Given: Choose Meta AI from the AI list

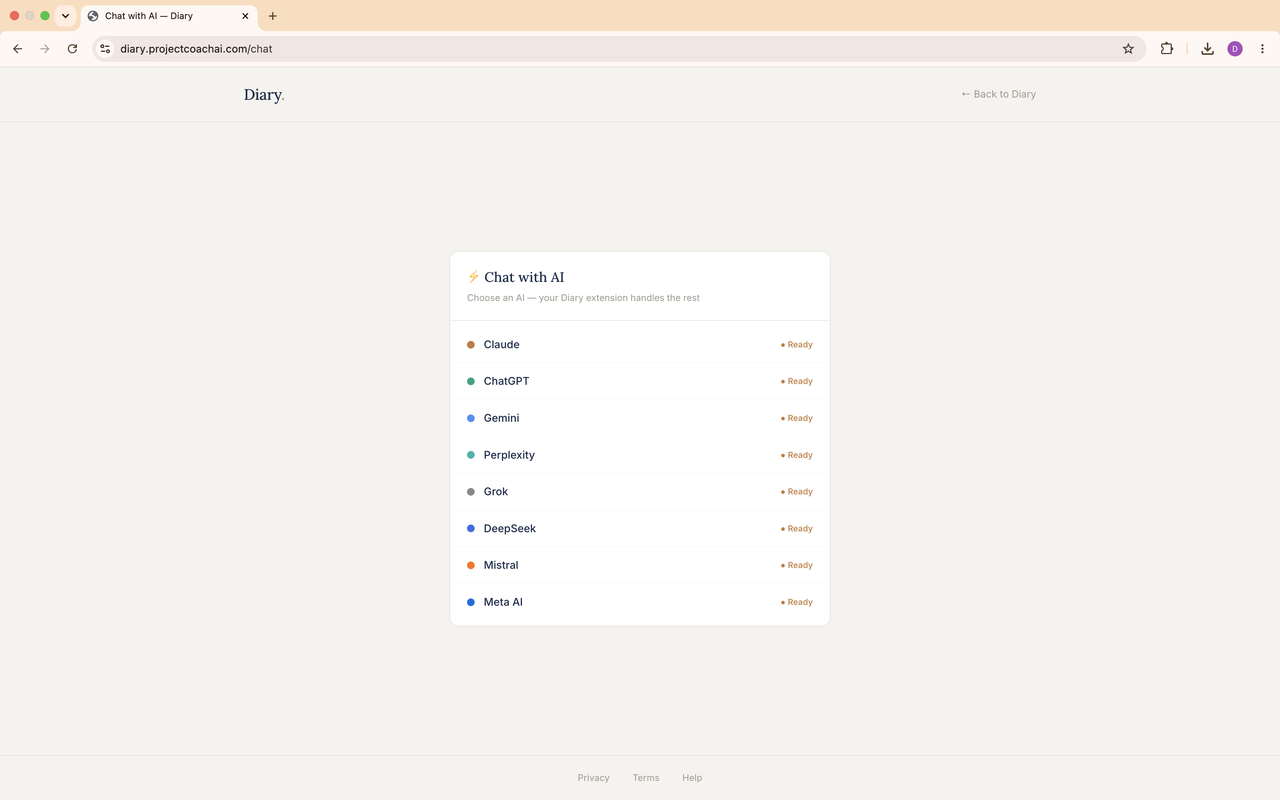Looking at the screenshot, I should point(640,602).
